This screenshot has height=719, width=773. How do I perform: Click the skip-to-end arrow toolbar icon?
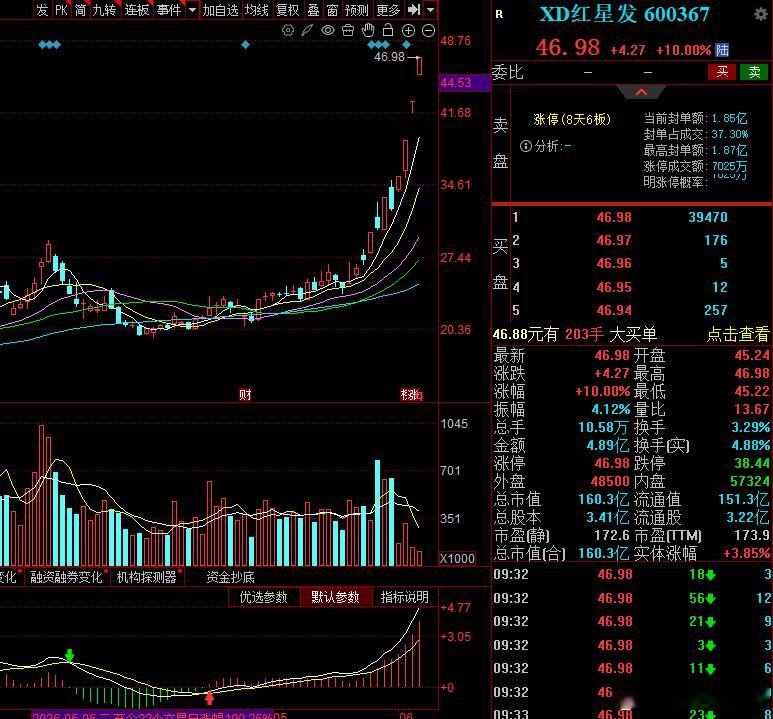[x=414, y=9]
